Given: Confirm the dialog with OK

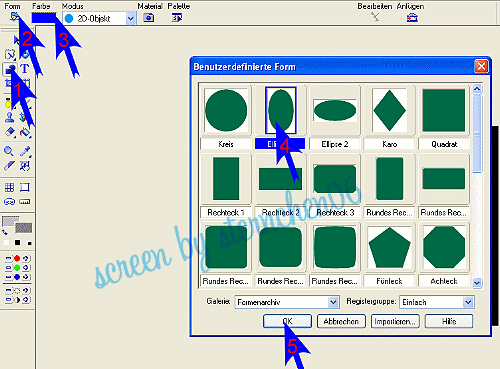Looking at the screenshot, I should [287, 321].
